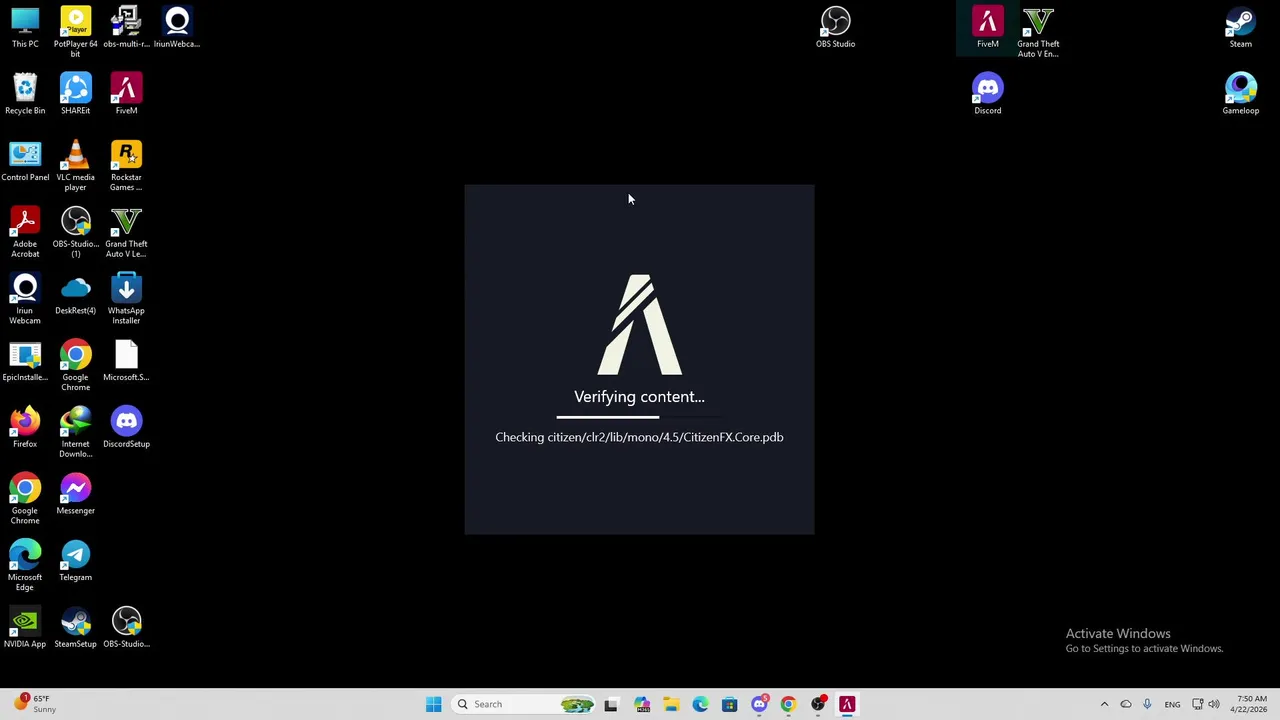This screenshot has width=1280, height=720.
Task: Open PotPlayer 64 bit desktop shortcut
Action: coord(75,30)
